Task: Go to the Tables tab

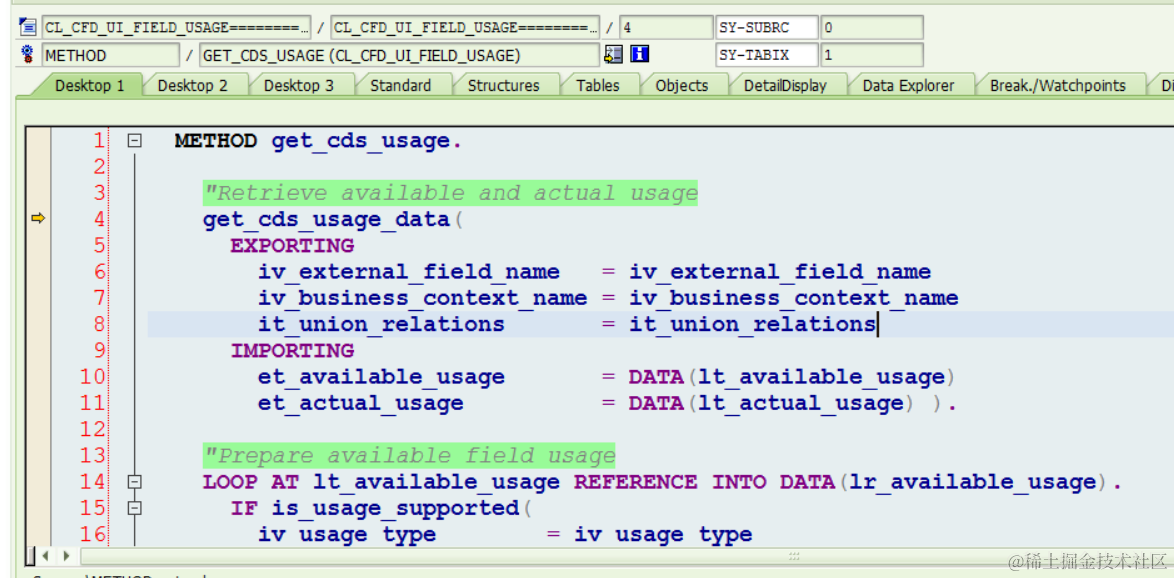Action: point(597,85)
